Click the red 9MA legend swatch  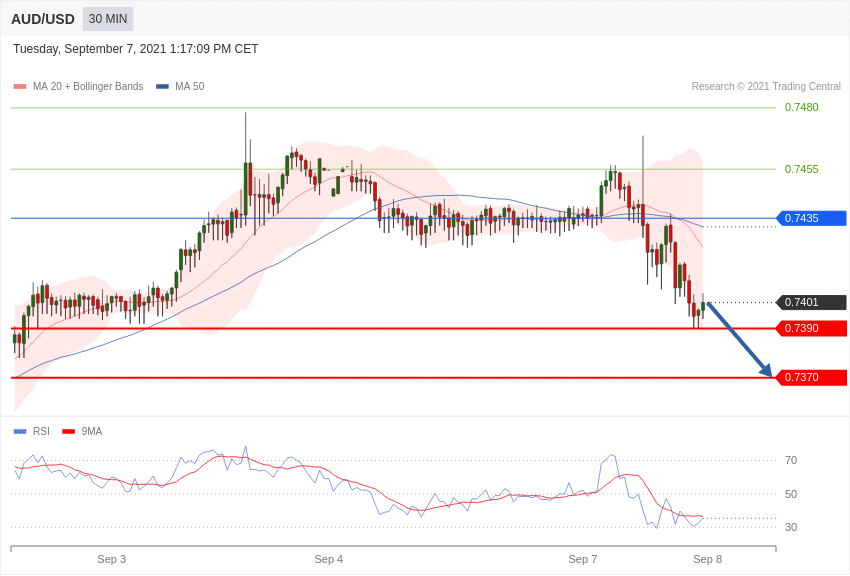pyautogui.click(x=68, y=431)
